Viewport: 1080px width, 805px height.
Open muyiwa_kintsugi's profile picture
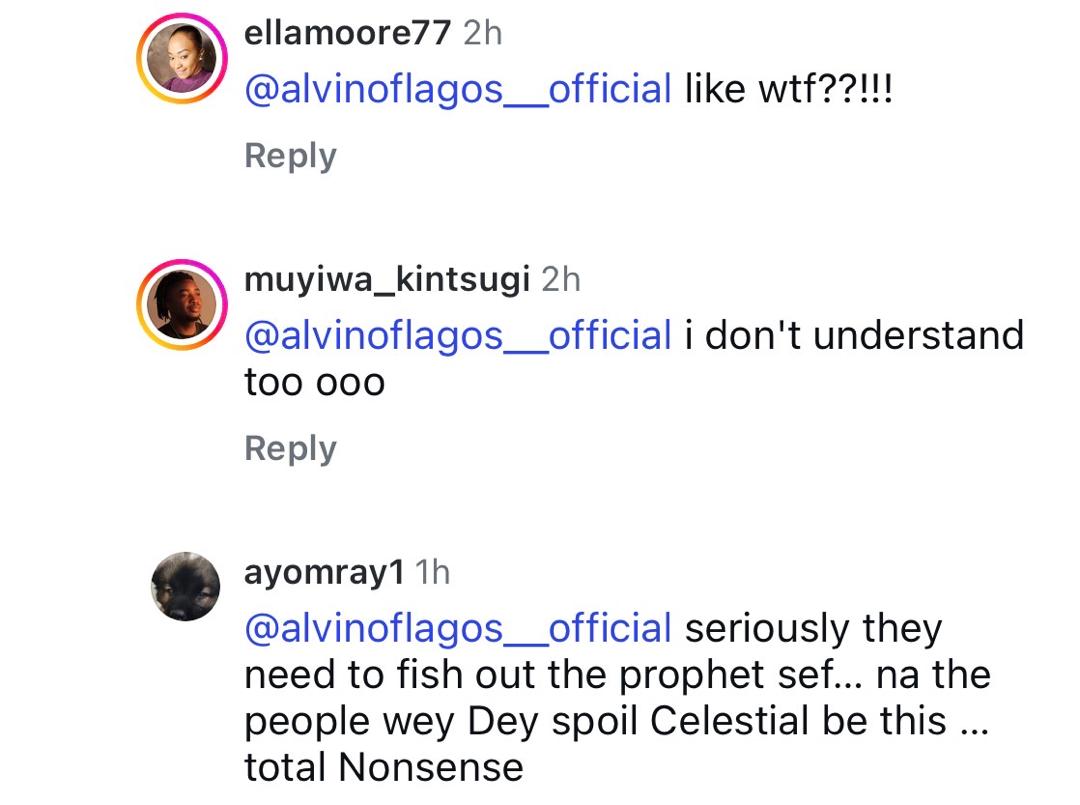[183, 304]
